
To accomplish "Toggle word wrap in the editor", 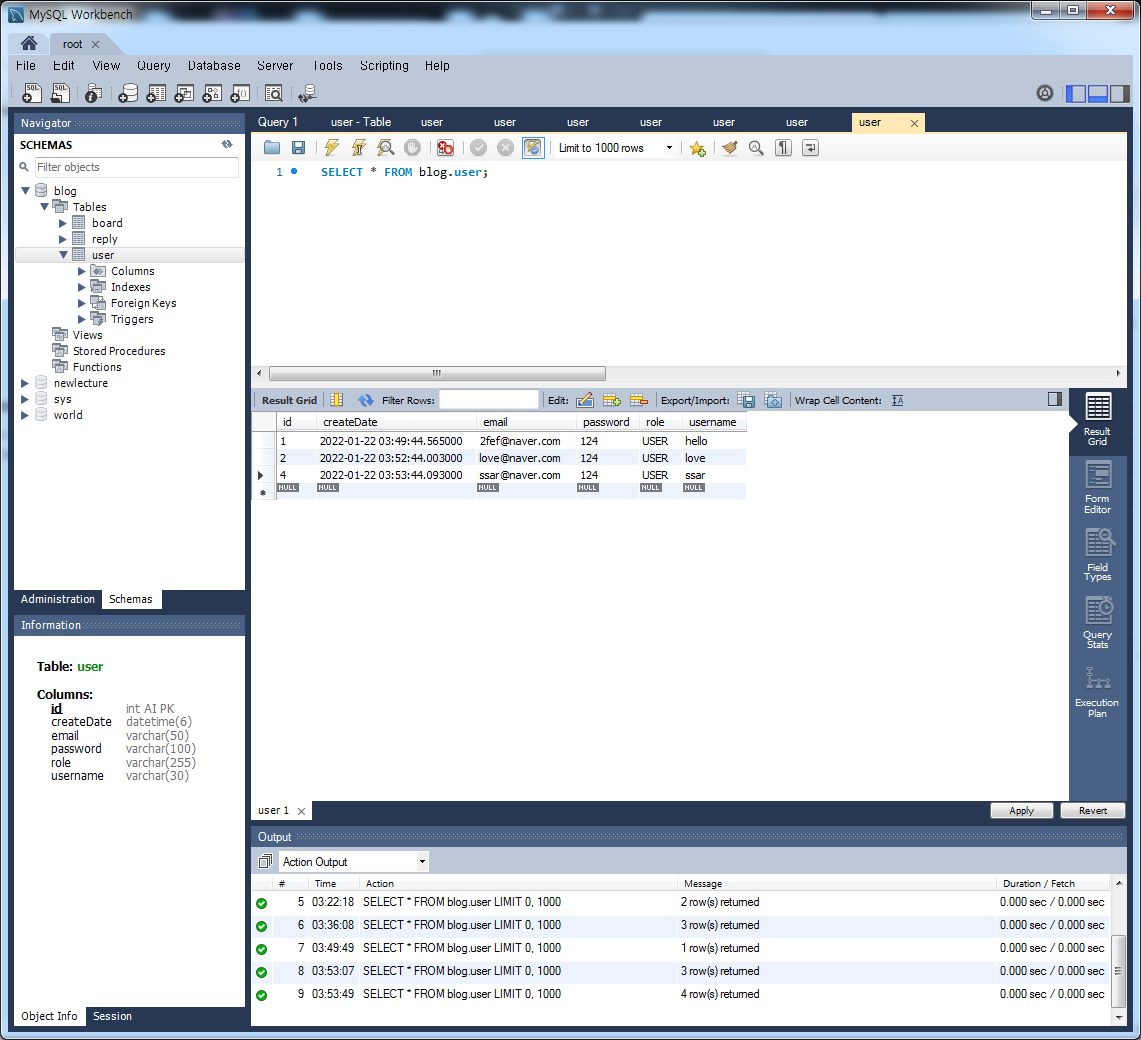I will (x=810, y=148).
